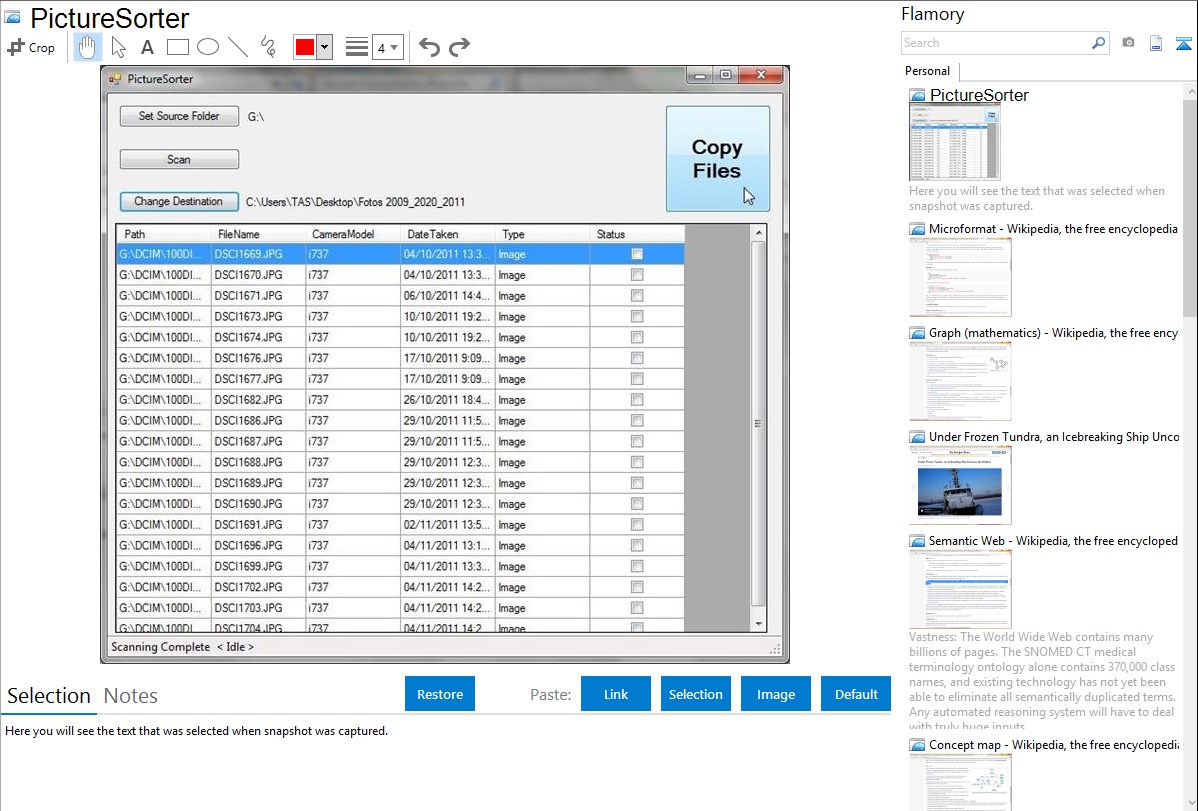Capture a snapshot with camera icon
The width and height of the screenshot is (1198, 811).
click(x=1128, y=43)
